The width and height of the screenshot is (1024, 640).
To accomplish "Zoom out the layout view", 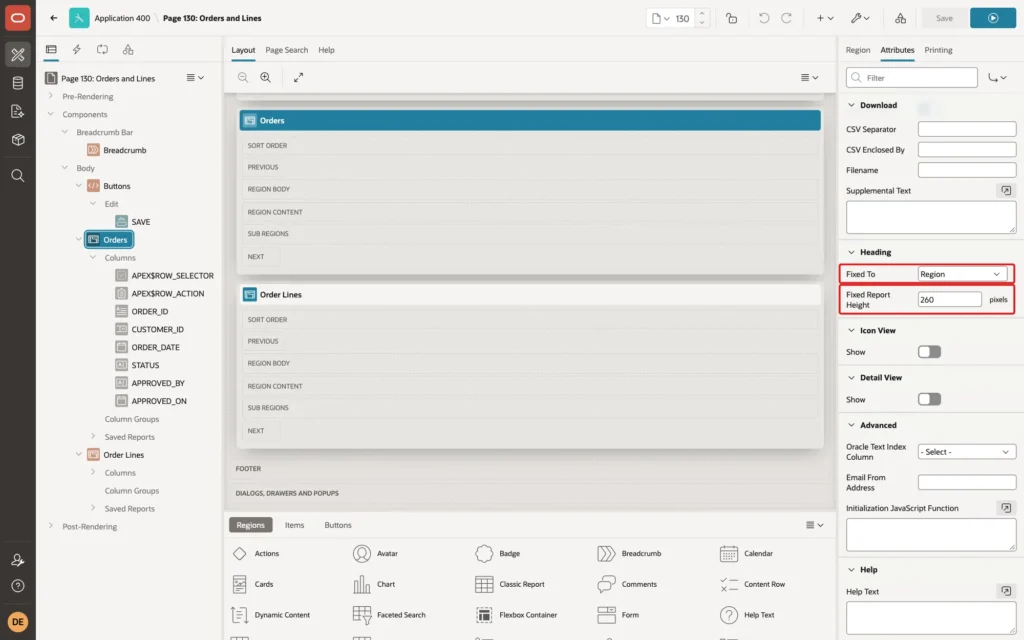I will [x=242, y=77].
